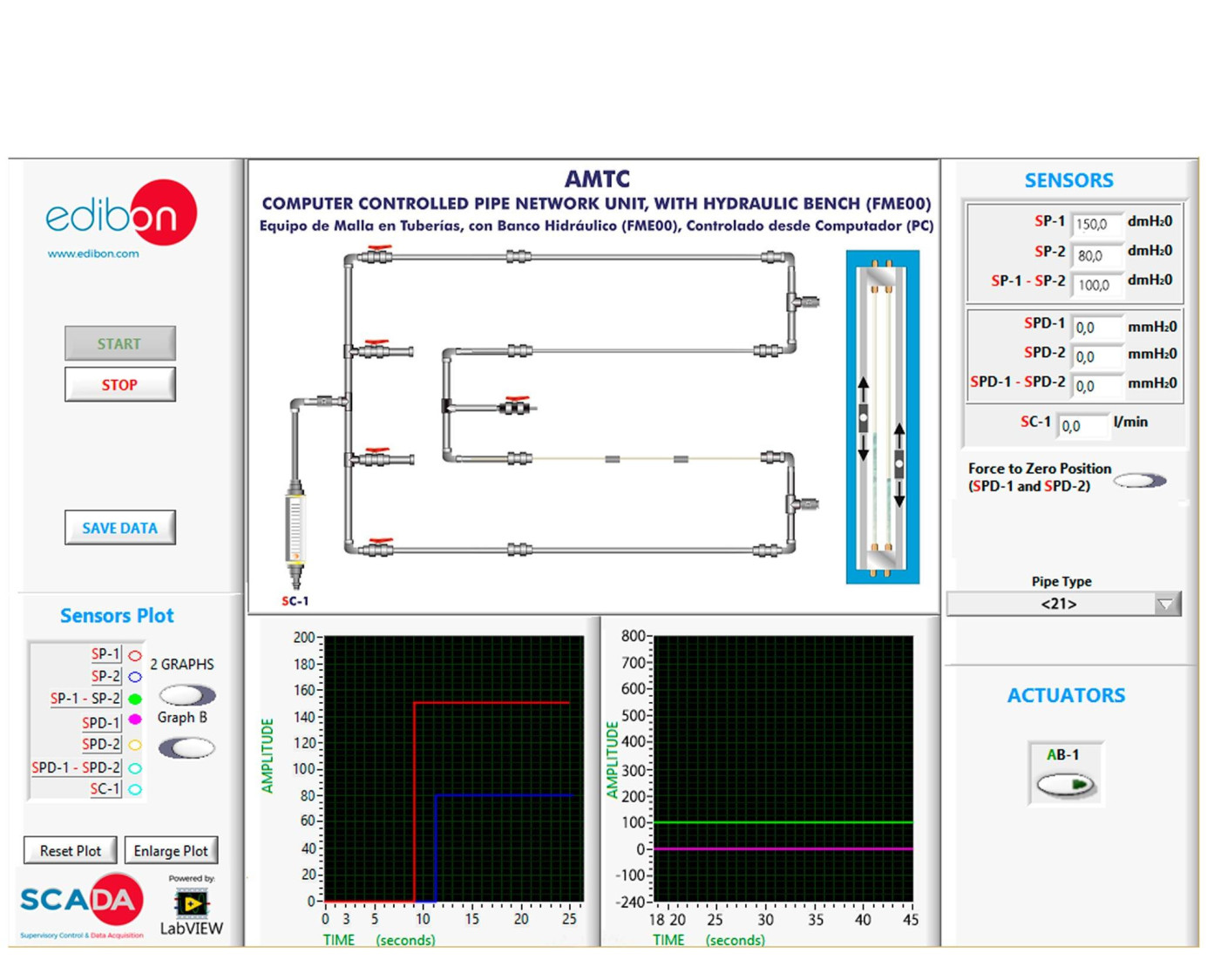This screenshot has height=980, width=1214.
Task: Switch on the AB-1 pump actuator
Action: 1066,785
